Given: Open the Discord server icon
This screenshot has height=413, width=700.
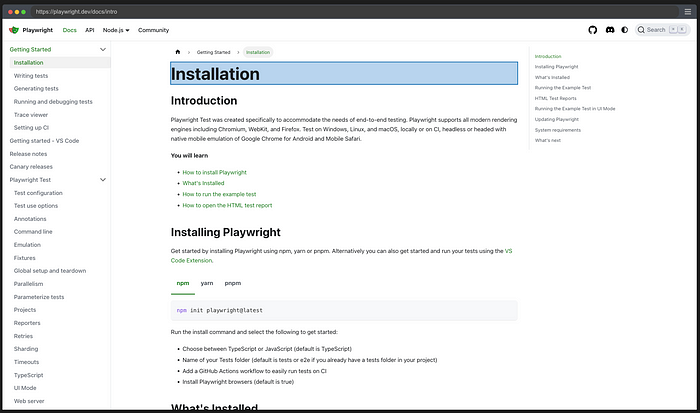Looking at the screenshot, I should pos(610,30).
